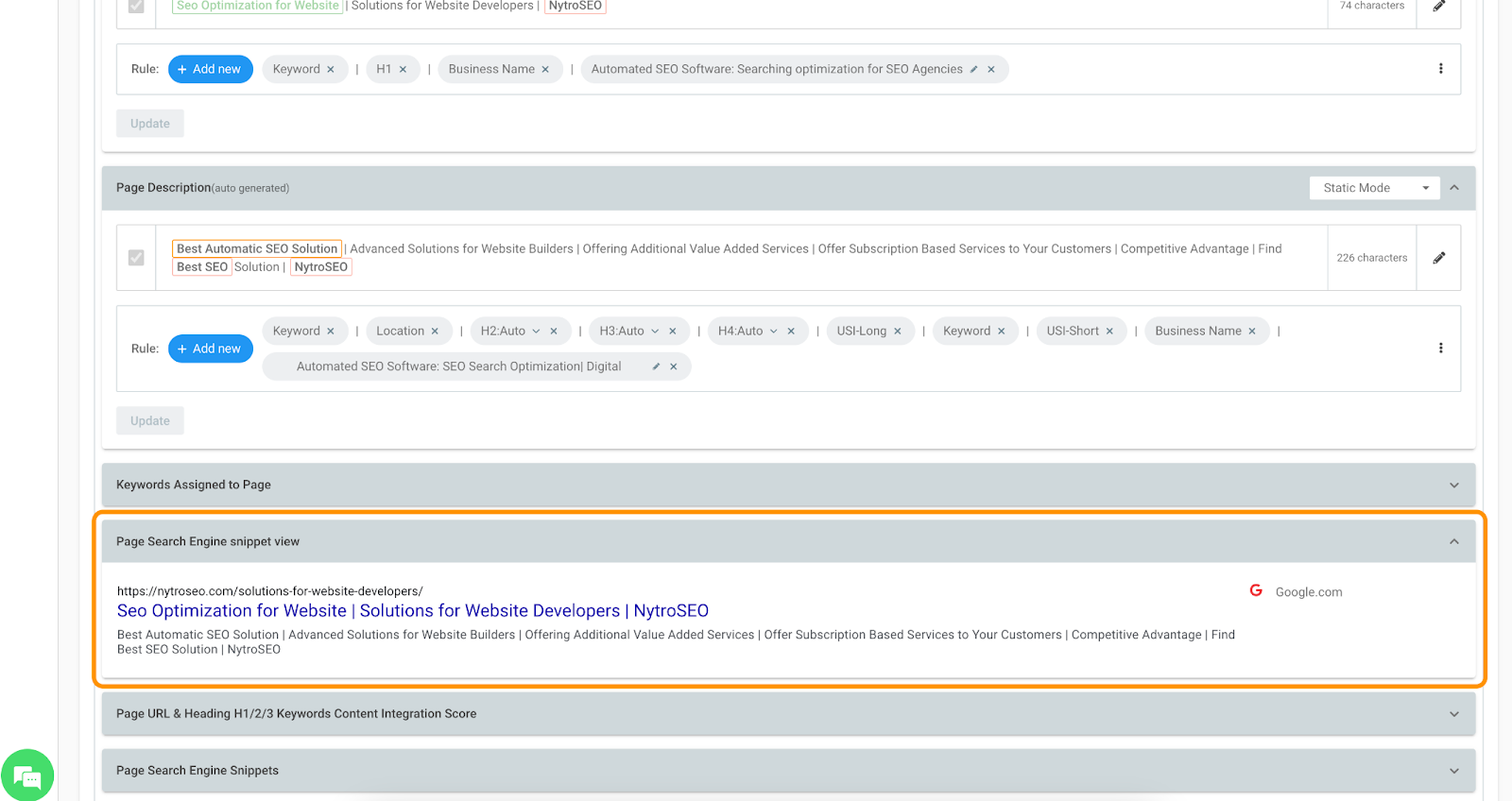Remove Keyword chip from title rule
The width and height of the screenshot is (1512, 801).
click(331, 69)
